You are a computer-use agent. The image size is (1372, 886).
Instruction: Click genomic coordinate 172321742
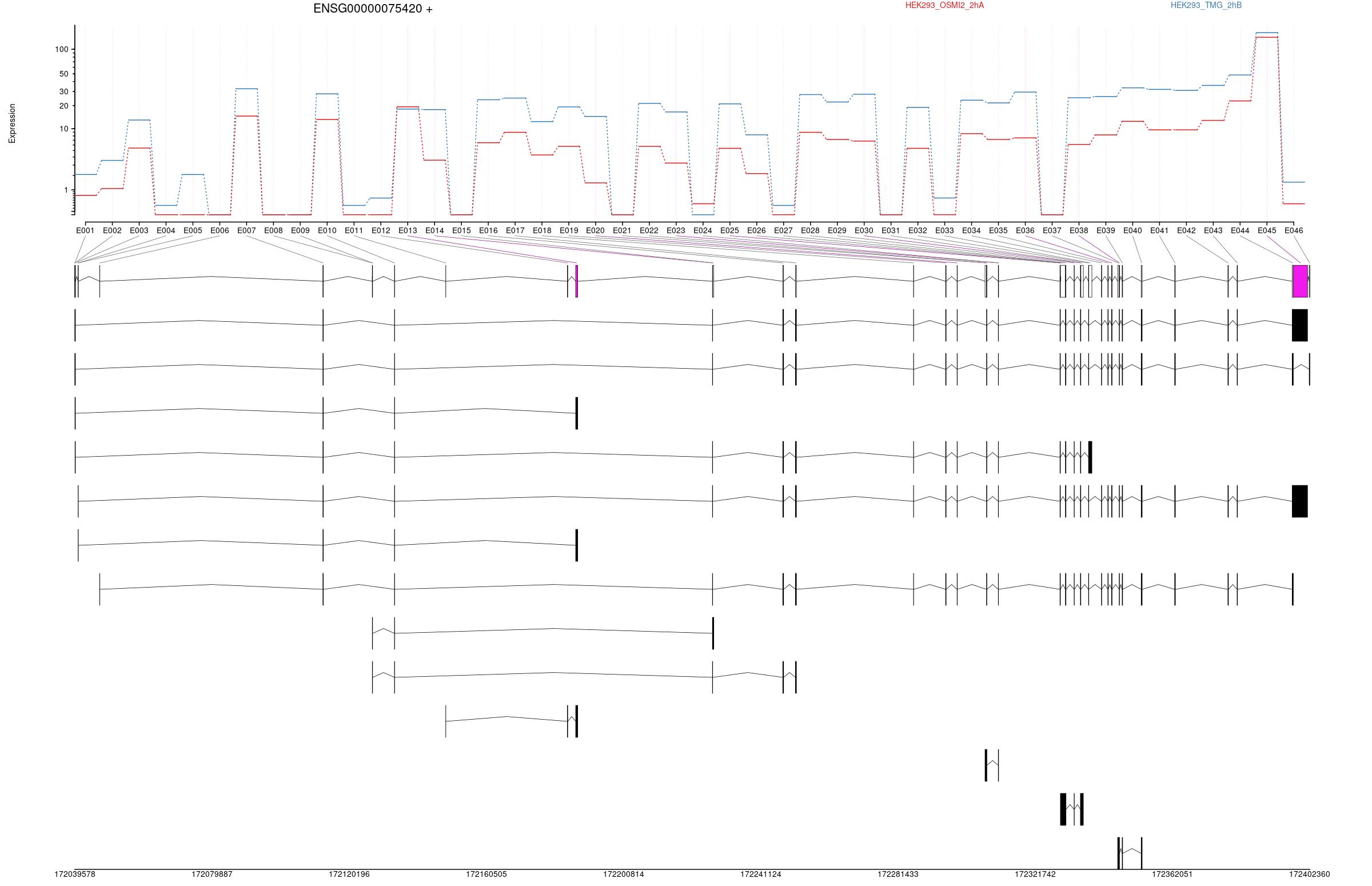1035,874
